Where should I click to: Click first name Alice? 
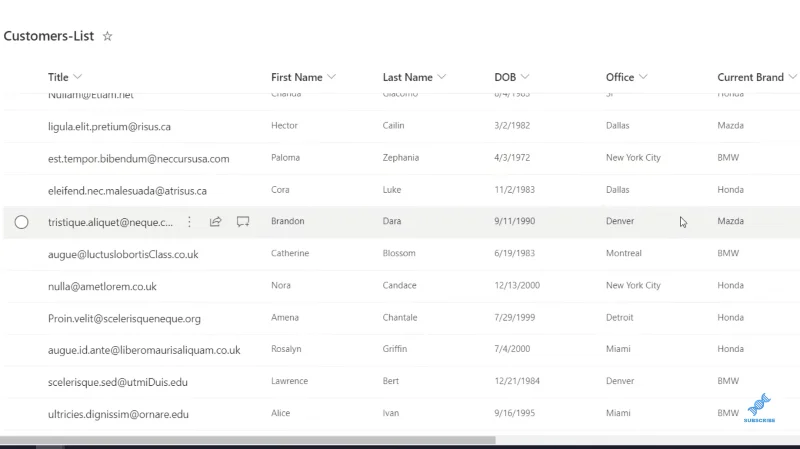click(281, 413)
